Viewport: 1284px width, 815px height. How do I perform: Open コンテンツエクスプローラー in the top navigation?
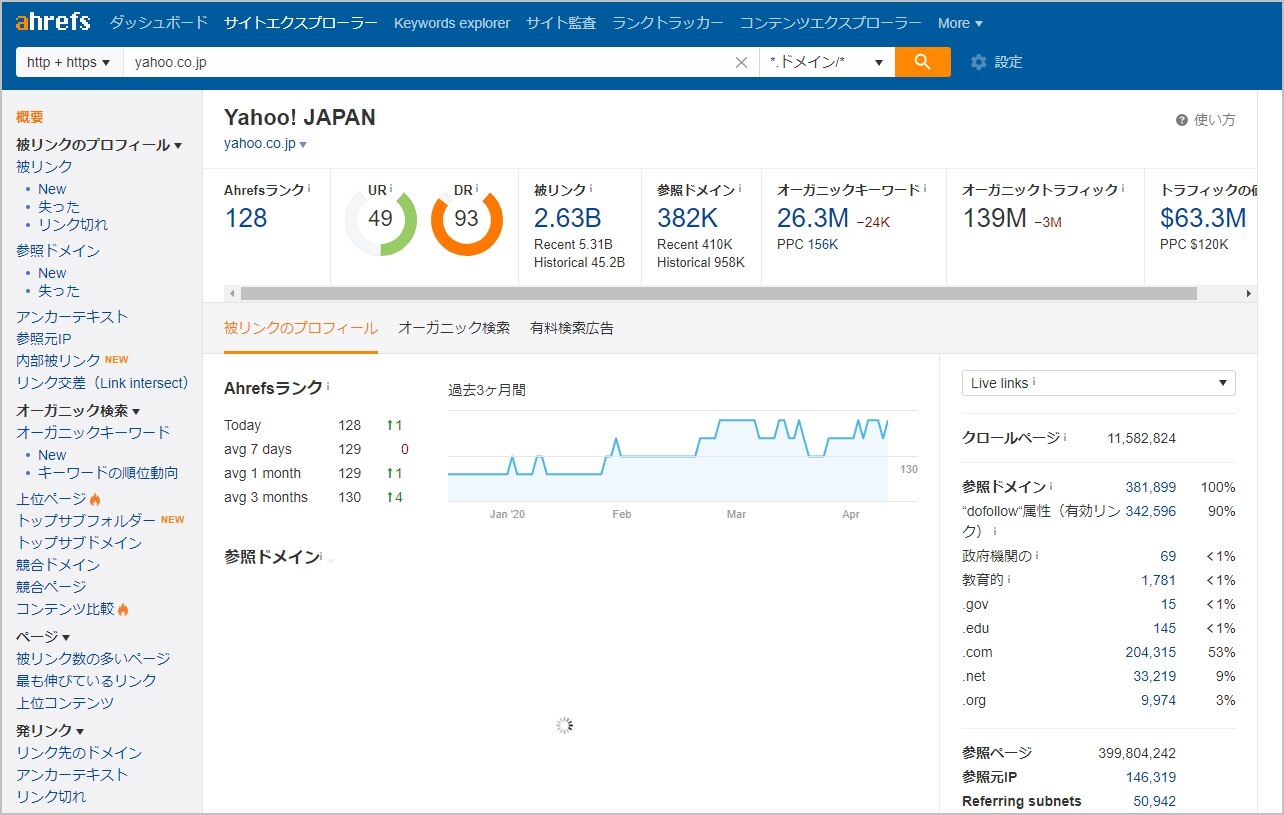pyautogui.click(x=831, y=23)
